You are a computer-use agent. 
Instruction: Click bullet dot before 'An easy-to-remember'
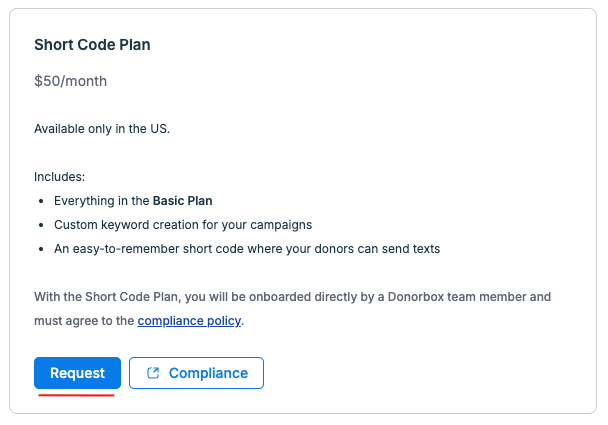tap(41, 249)
